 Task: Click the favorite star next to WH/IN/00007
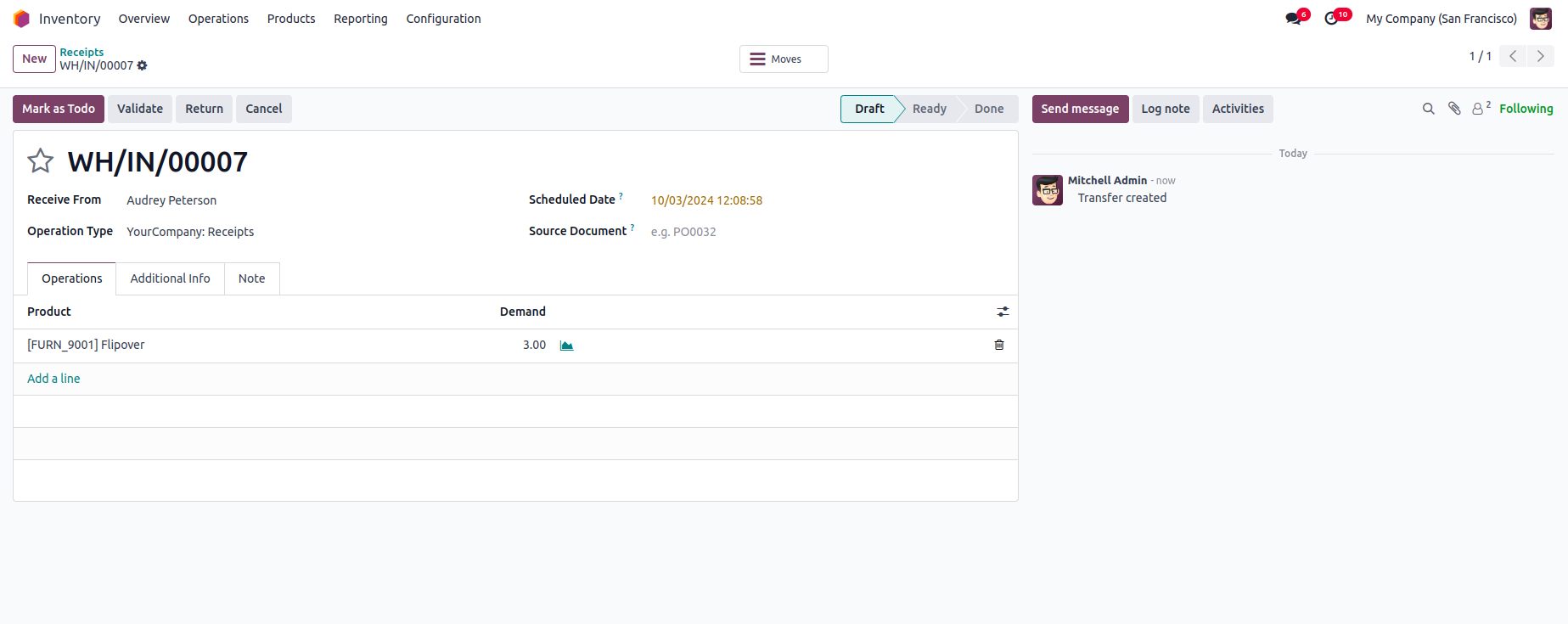(41, 161)
